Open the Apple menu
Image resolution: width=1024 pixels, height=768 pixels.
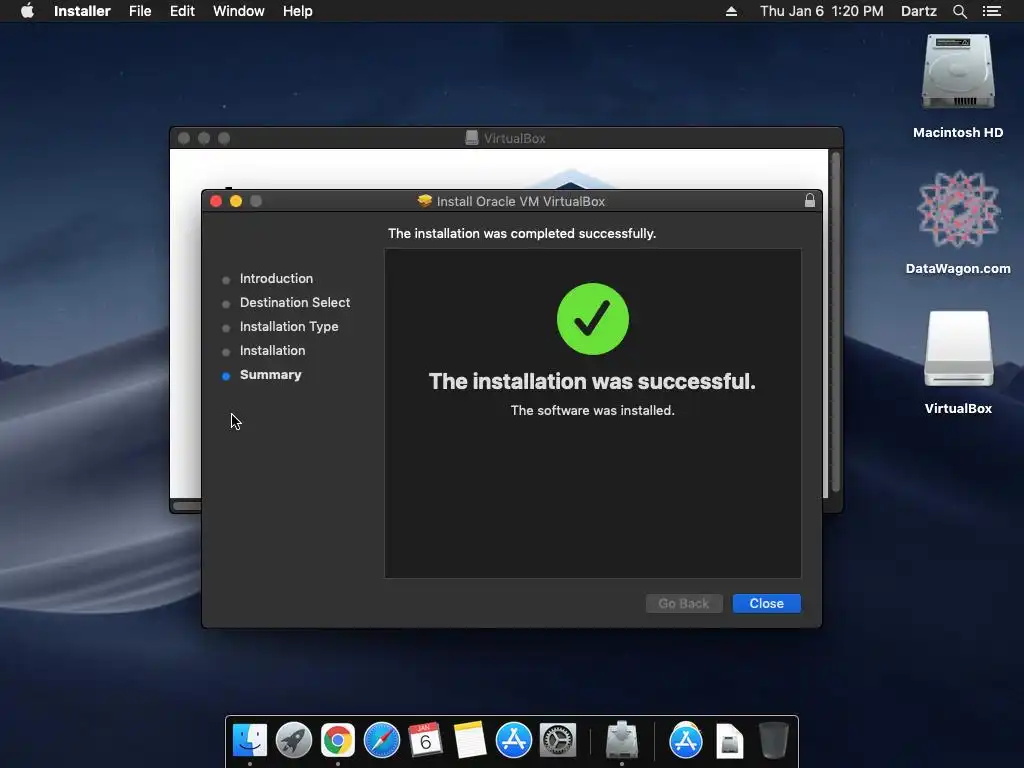click(27, 11)
